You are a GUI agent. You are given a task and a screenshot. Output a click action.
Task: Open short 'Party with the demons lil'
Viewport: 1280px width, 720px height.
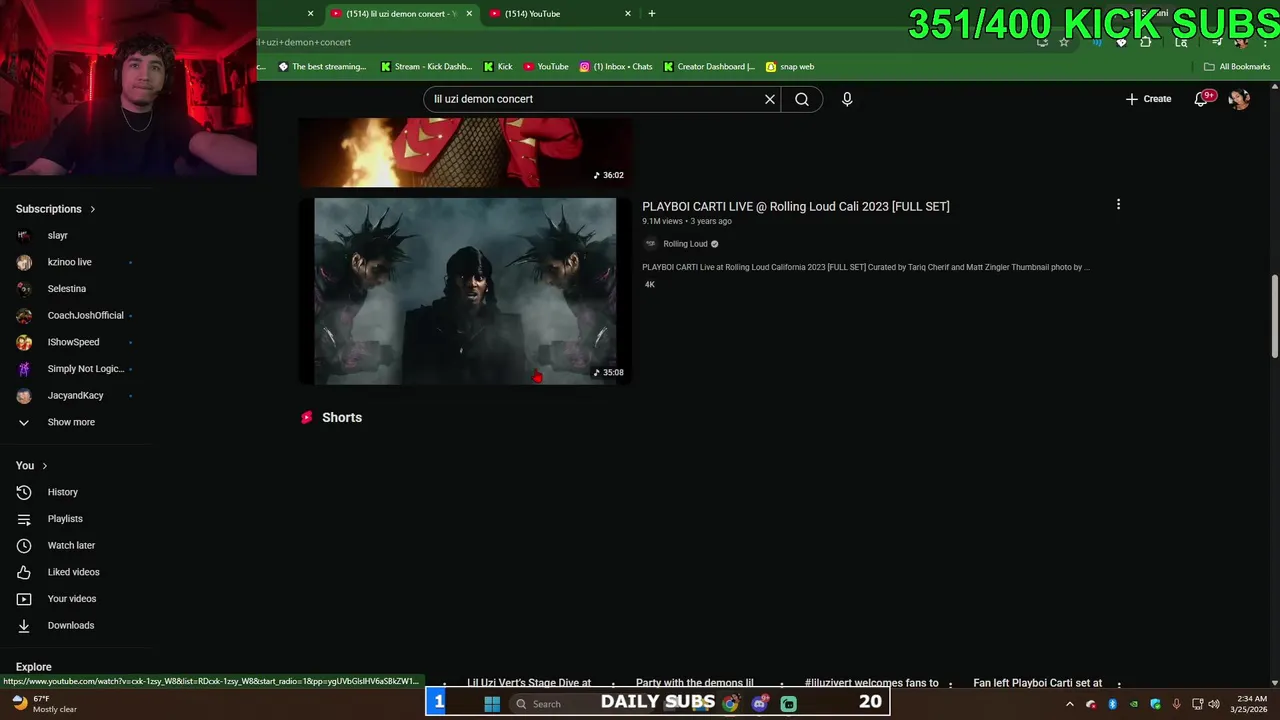click(x=695, y=683)
